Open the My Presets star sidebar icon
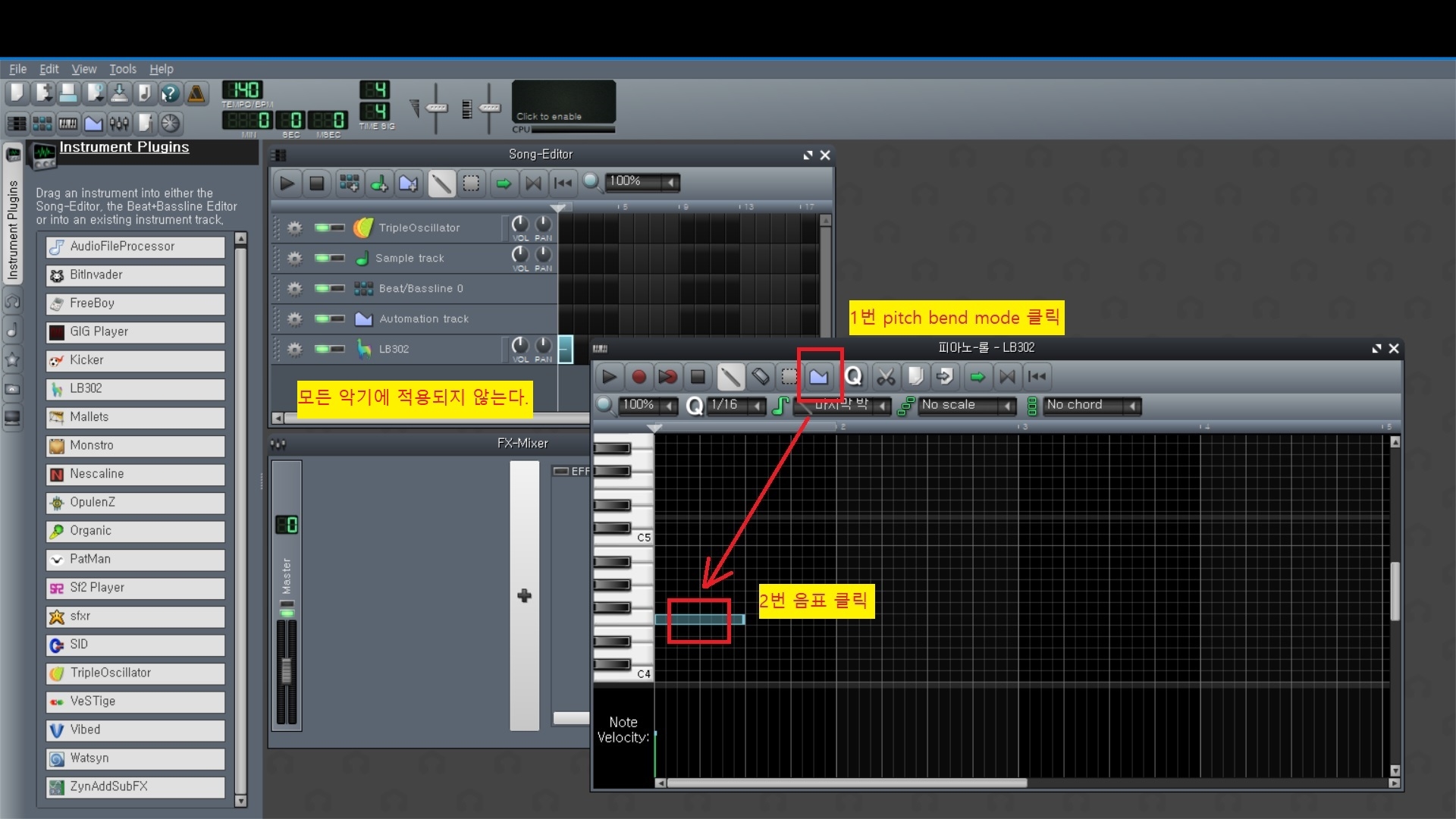 [12, 359]
